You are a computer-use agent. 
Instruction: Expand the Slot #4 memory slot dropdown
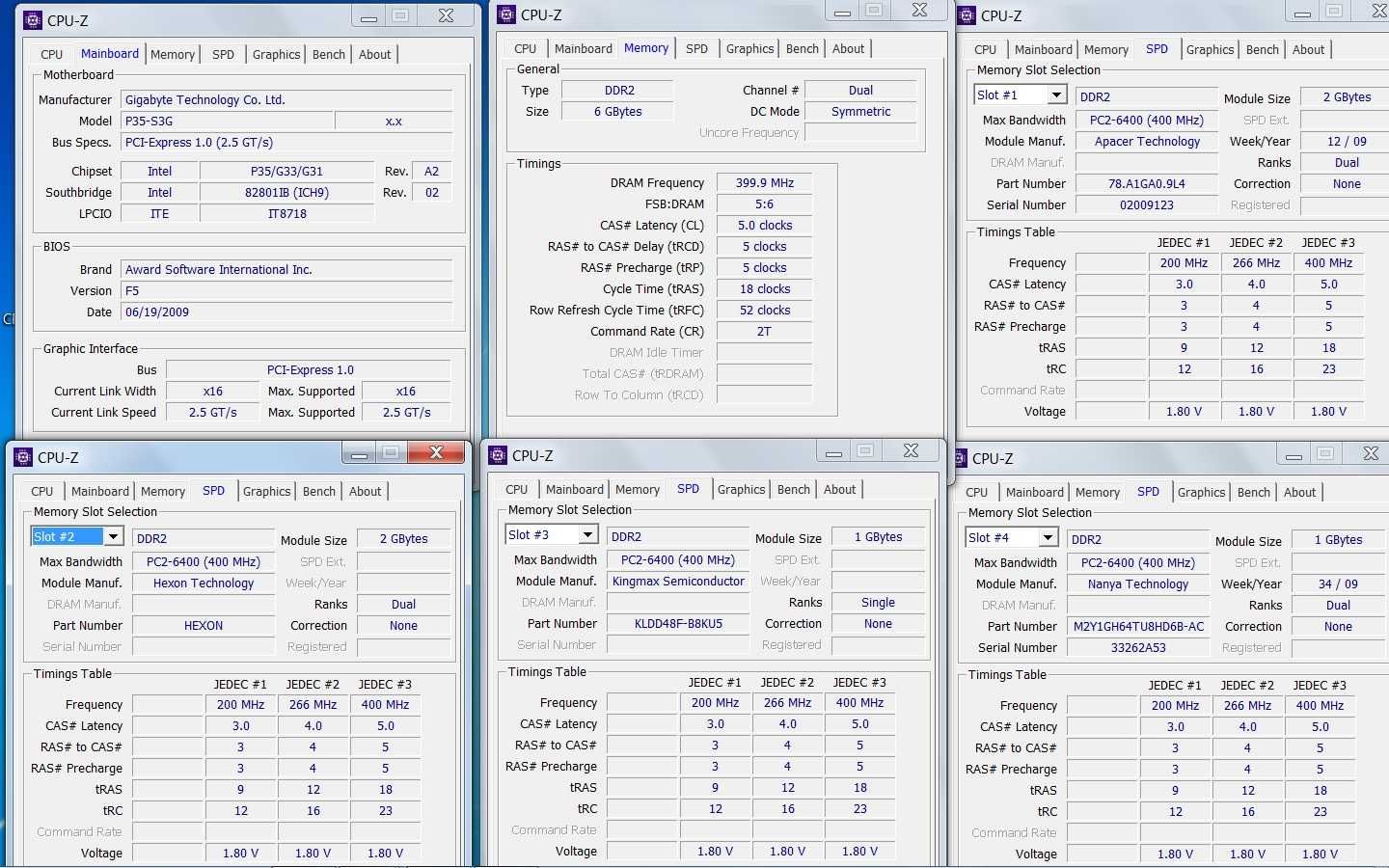click(x=1048, y=537)
